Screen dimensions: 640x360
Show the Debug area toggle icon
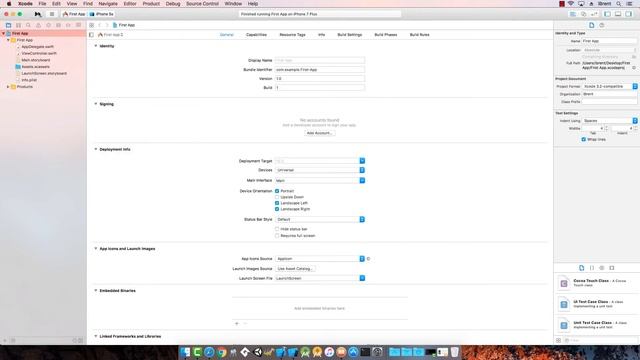(x=618, y=14)
